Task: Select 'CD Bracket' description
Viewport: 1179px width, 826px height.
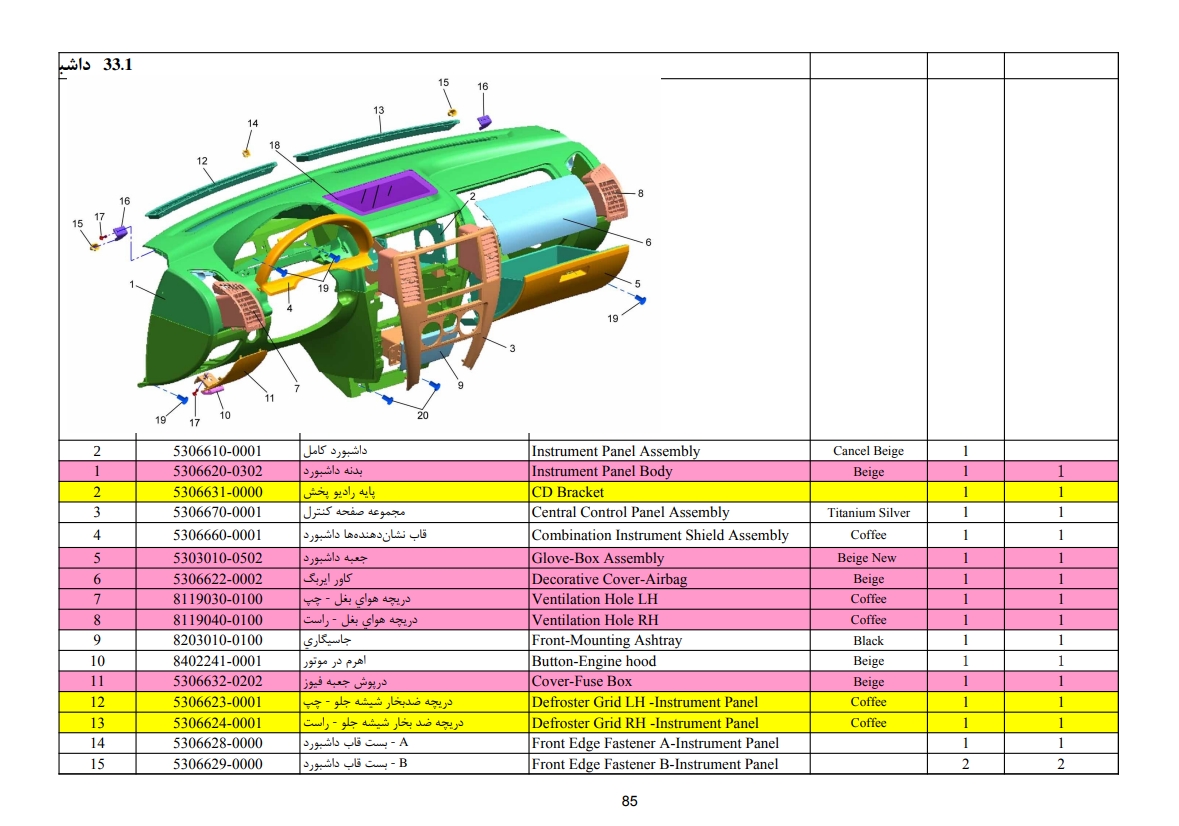Action: pyautogui.click(x=568, y=492)
